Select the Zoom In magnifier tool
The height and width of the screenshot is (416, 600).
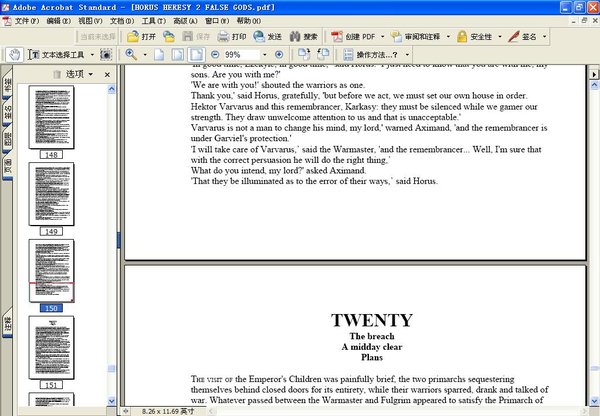[131, 55]
